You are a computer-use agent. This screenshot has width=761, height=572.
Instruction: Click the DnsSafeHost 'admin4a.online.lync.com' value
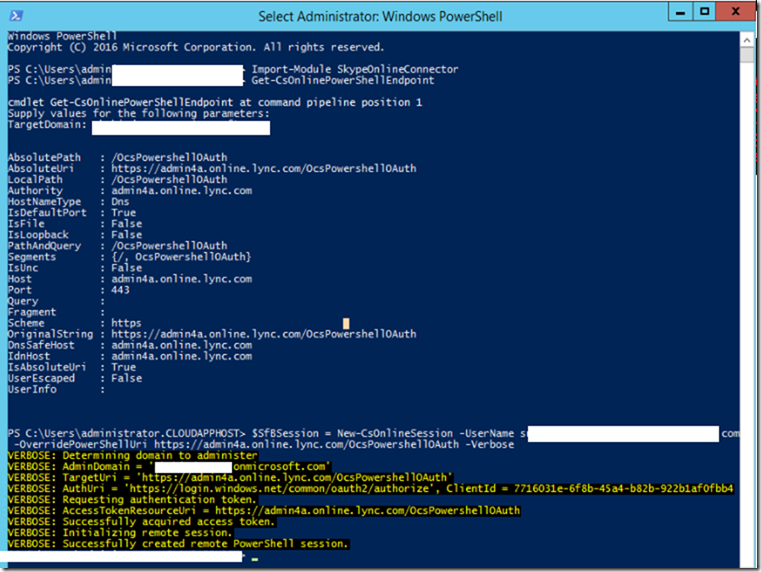182,345
